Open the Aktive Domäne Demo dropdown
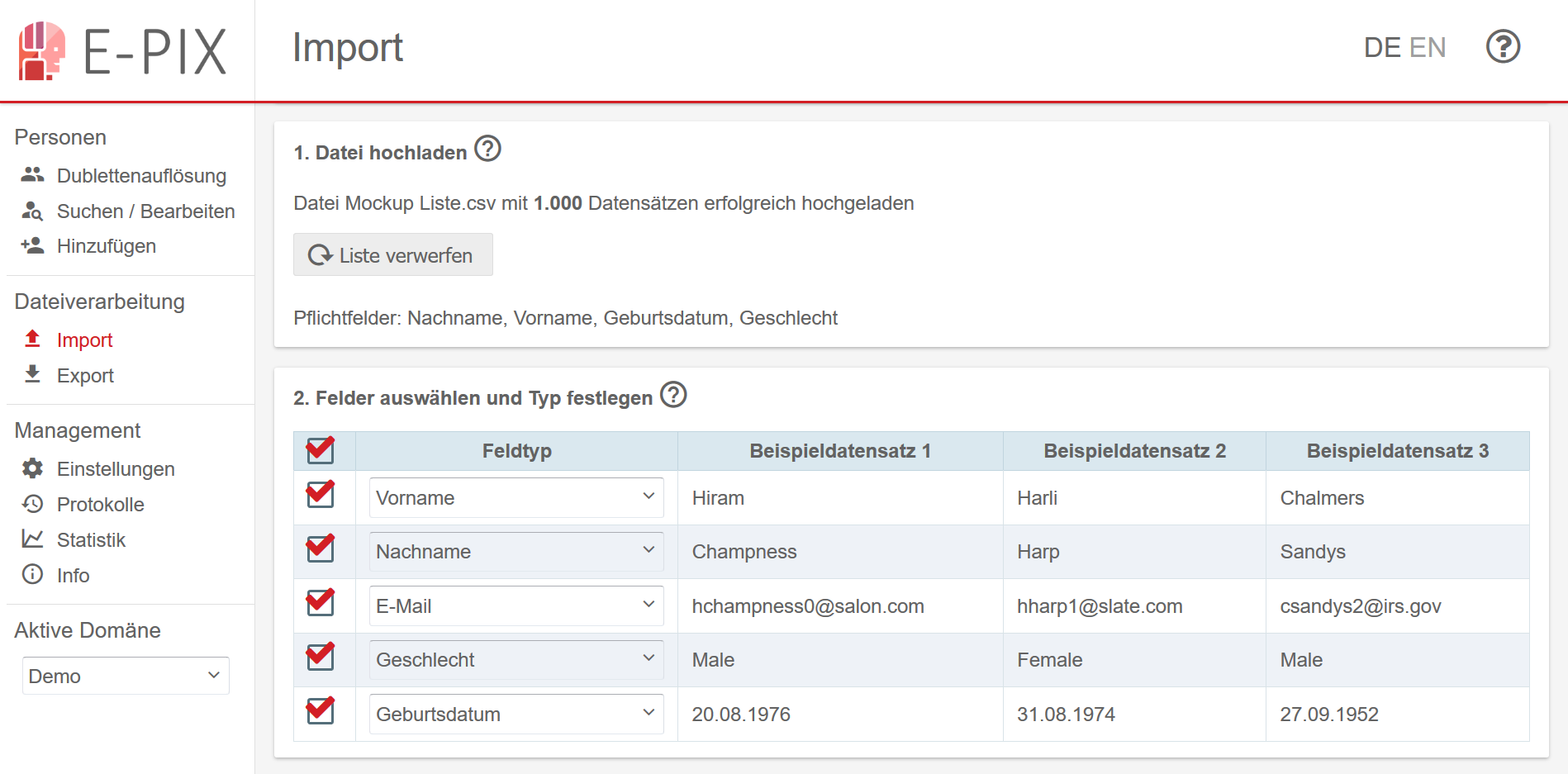Screen dimensions: 1568x774 126,676
